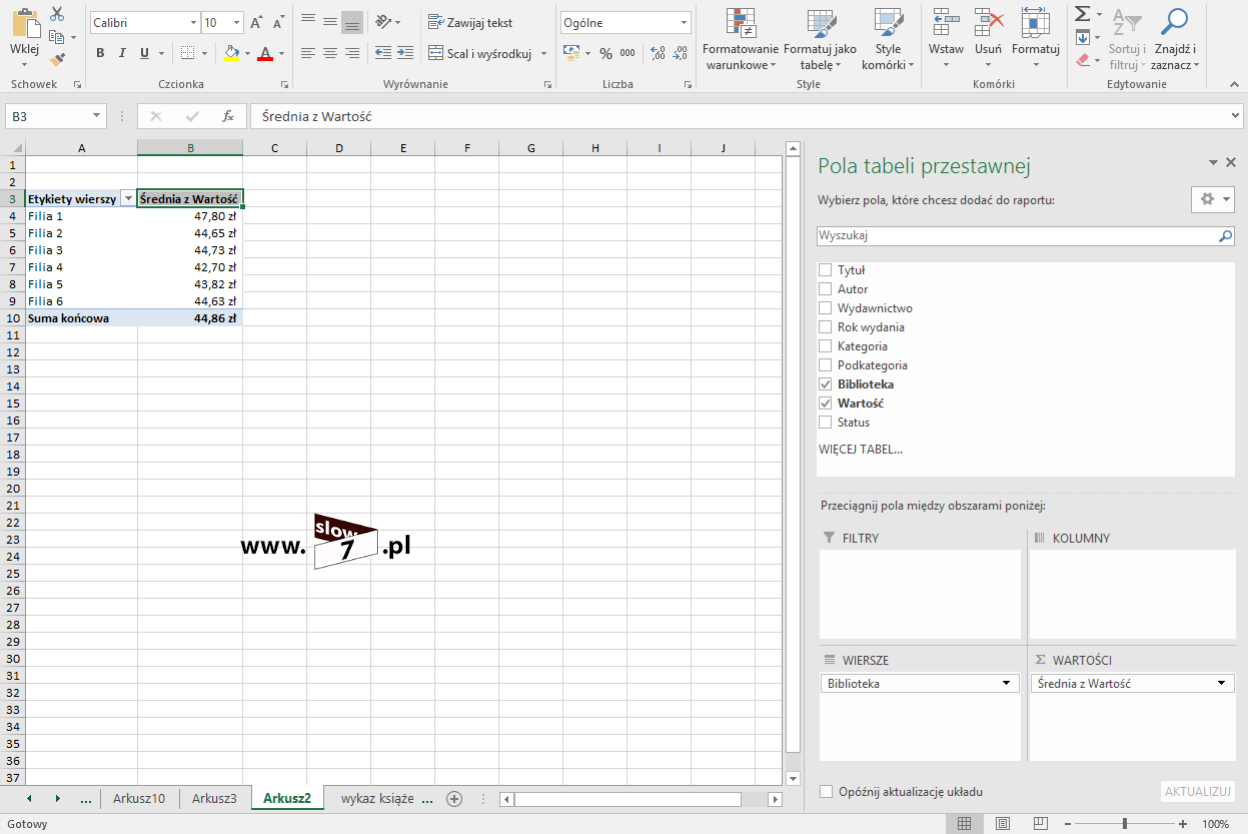Align text to the right
The height and width of the screenshot is (834, 1248).
[352, 53]
